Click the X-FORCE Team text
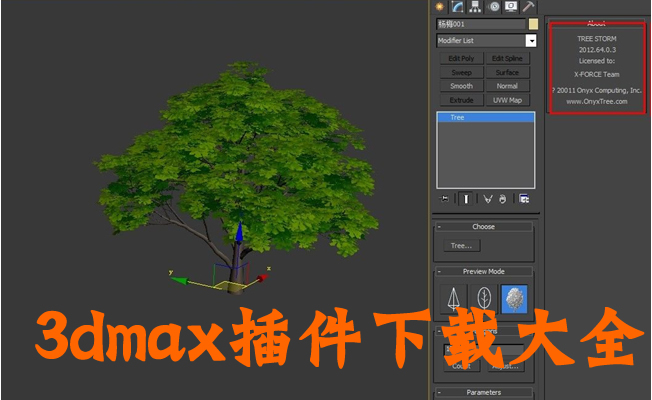 click(x=597, y=74)
